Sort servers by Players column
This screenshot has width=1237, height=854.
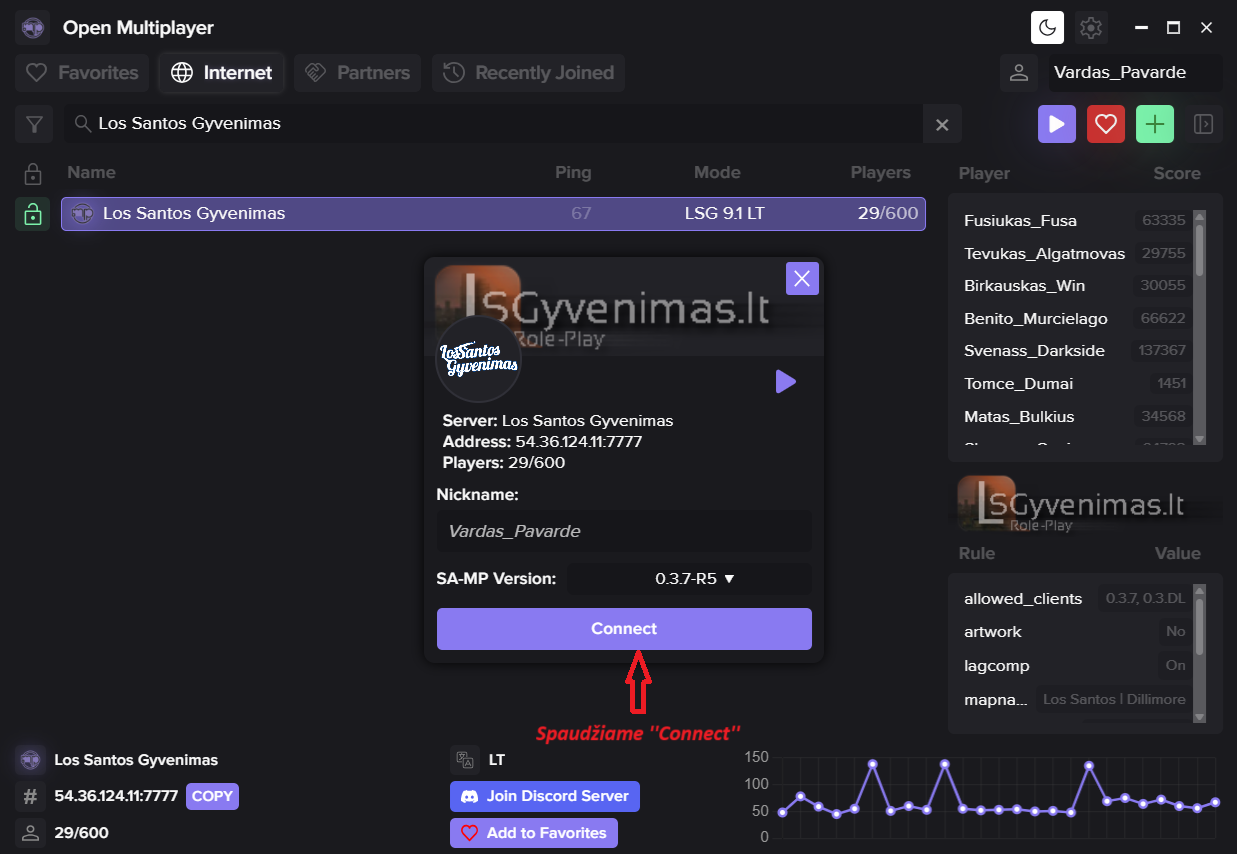coord(880,173)
